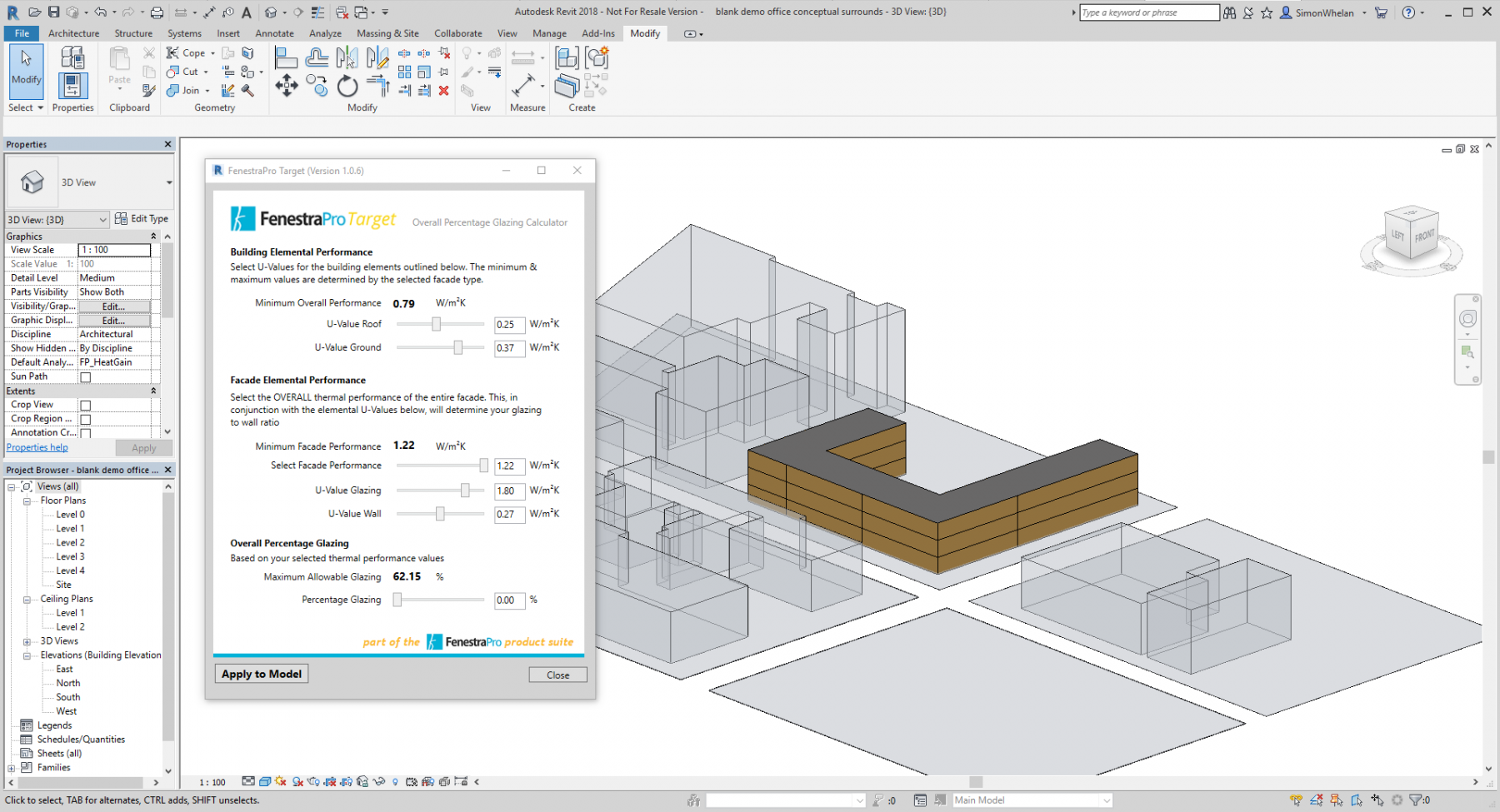
Task: Select the Offset tool
Action: (x=317, y=58)
